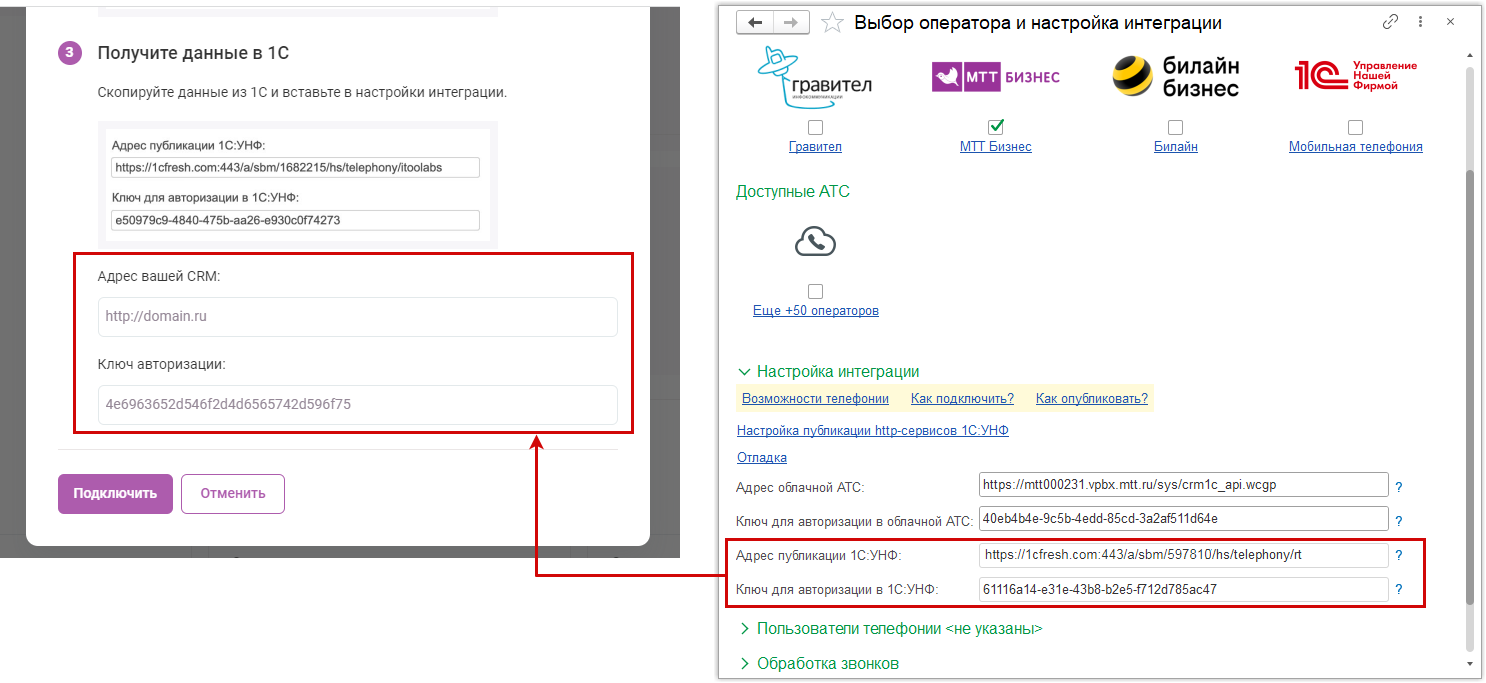Close the operator selection window
Screen dimensions: 1486x683
1450,22
